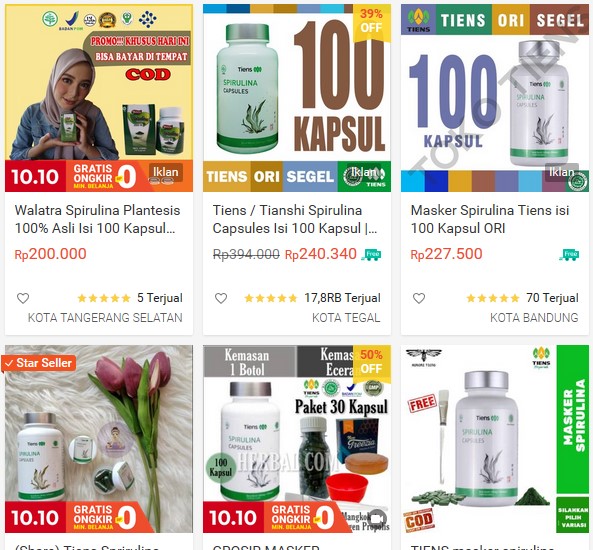Open Tiens bottle with tulips product image
This screenshot has width=593, height=550.
tap(99, 439)
